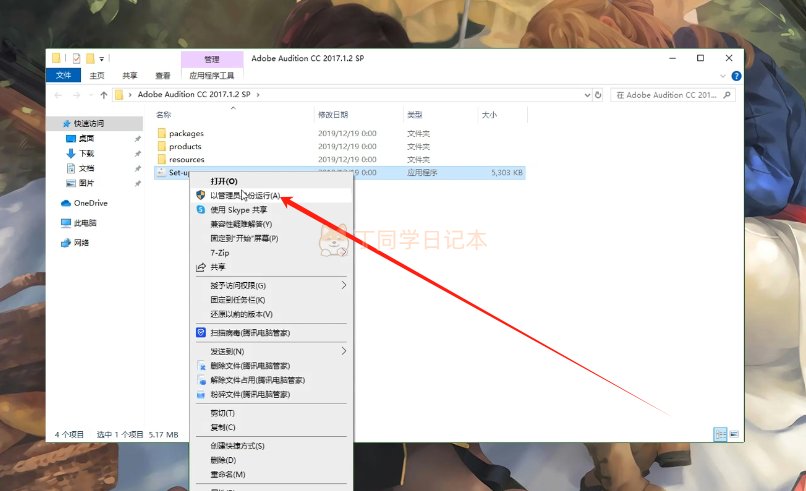Click the Manage (管理) contextual tab

coord(212,59)
